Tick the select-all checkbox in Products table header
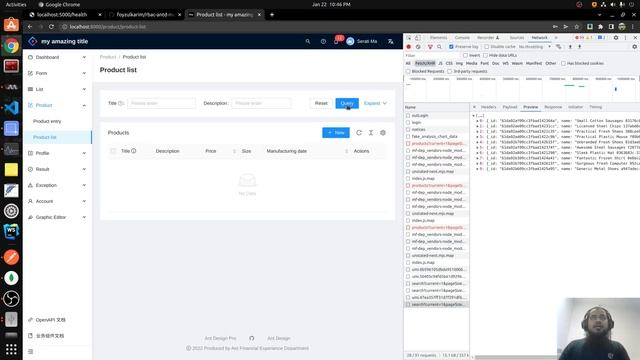 (x=113, y=151)
